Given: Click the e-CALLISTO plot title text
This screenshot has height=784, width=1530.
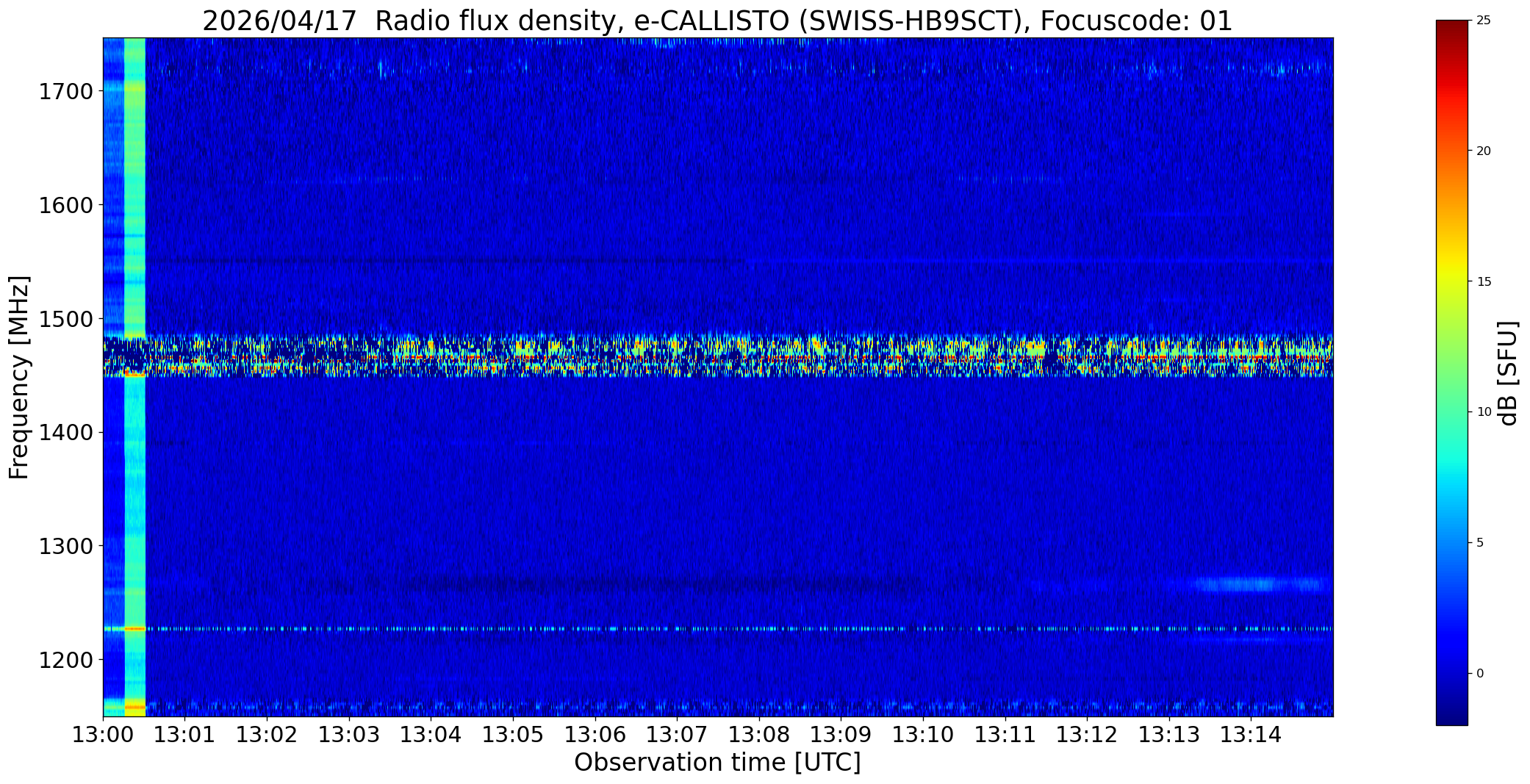Looking at the screenshot, I should click(716, 21).
